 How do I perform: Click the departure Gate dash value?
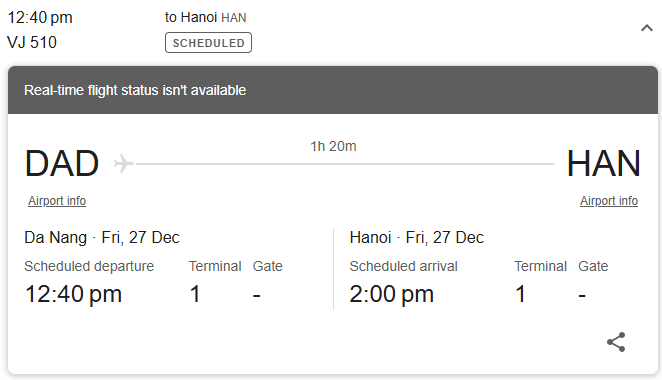(256, 295)
